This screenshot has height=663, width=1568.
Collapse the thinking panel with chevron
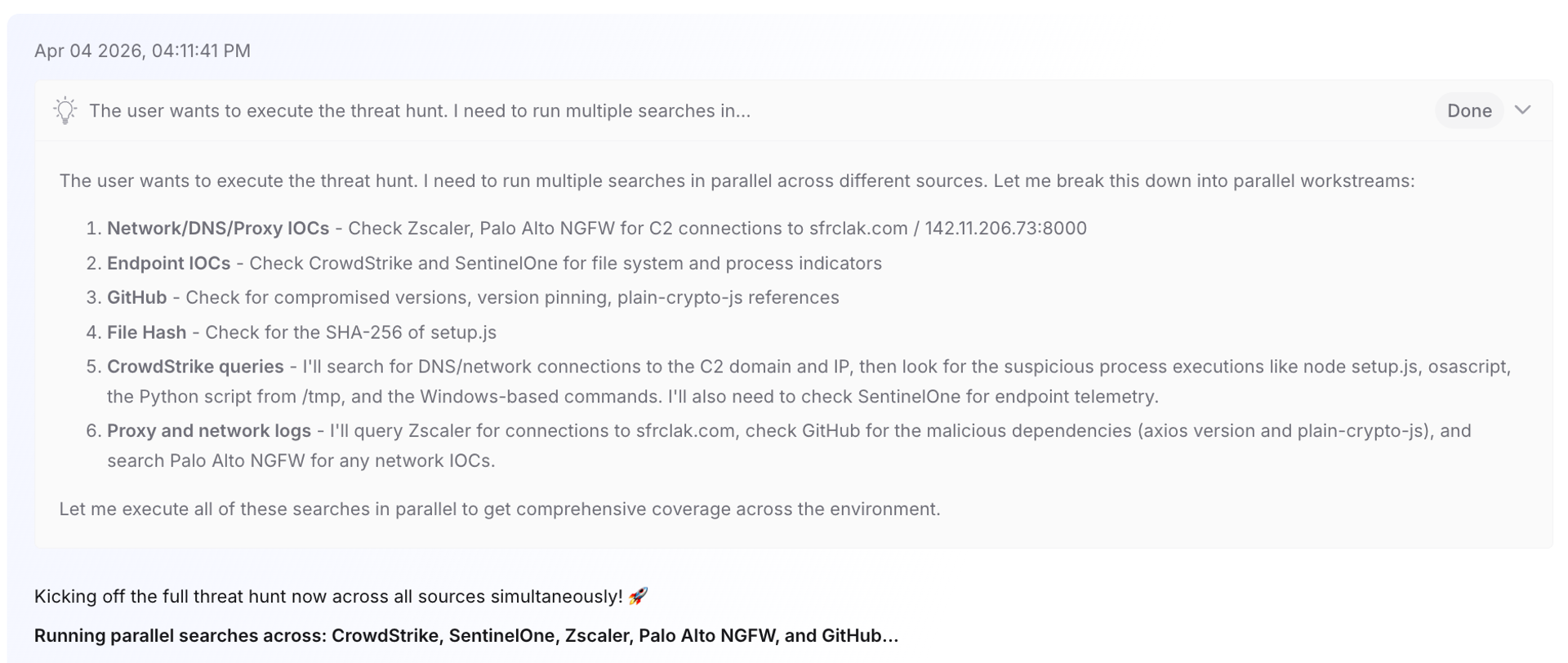pyautogui.click(x=1522, y=110)
